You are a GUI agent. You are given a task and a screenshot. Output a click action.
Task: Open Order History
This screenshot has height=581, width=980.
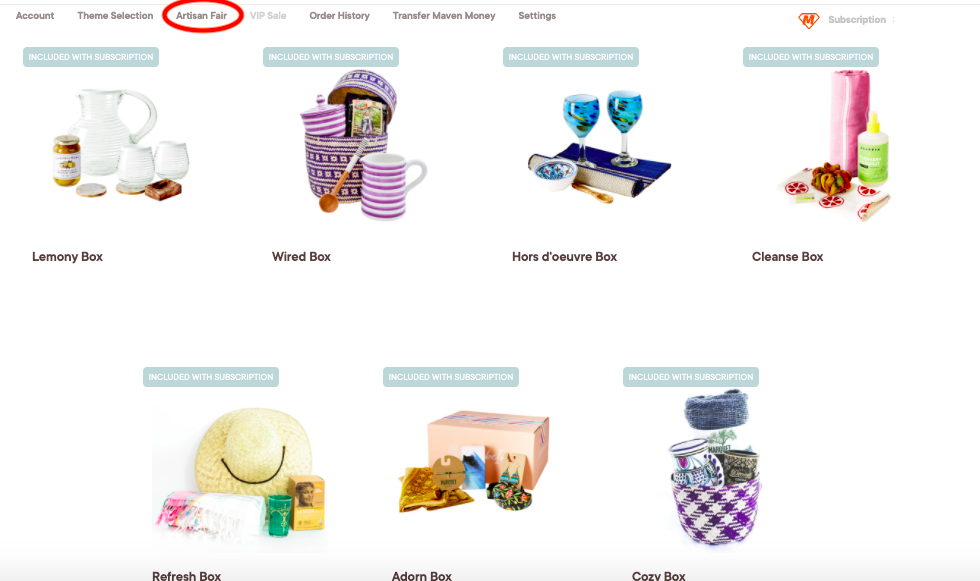[339, 16]
